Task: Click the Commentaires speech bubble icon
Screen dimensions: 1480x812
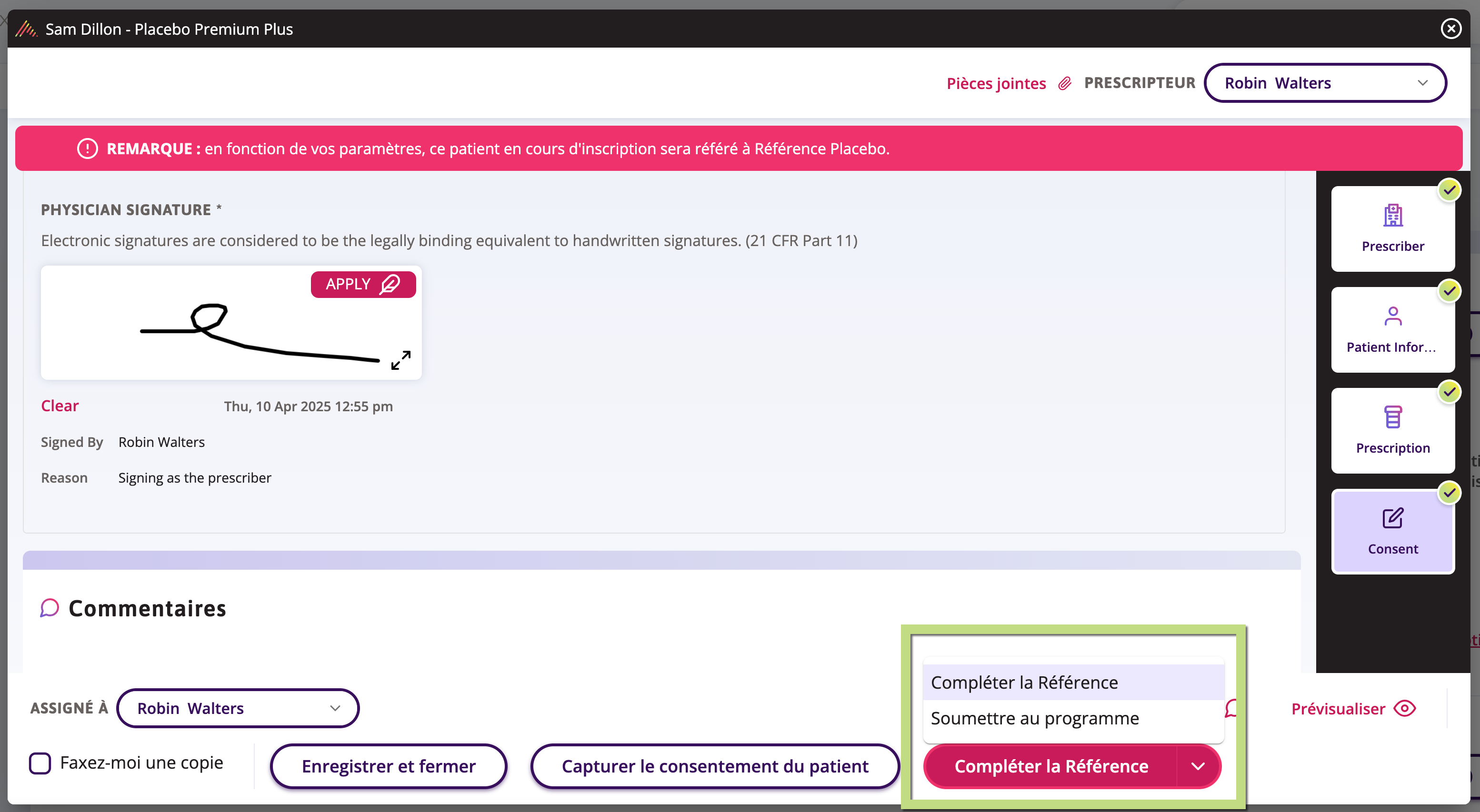Action: tap(50, 607)
